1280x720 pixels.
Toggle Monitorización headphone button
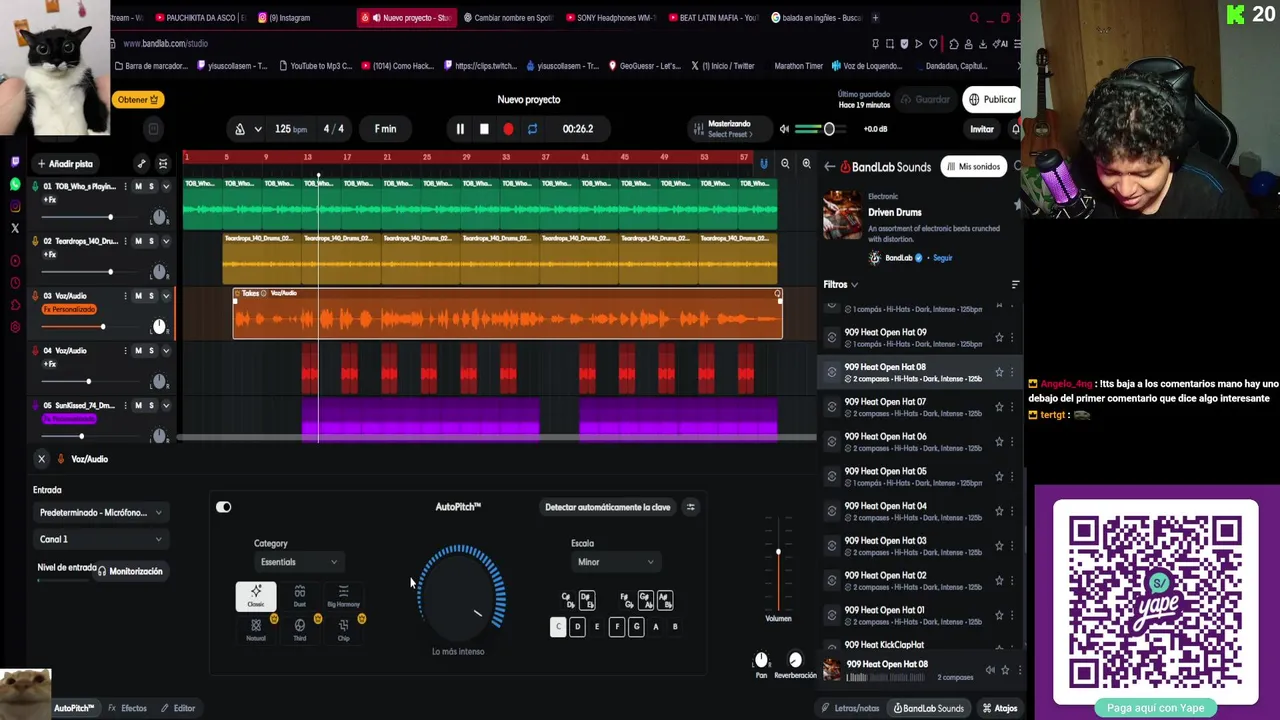point(130,571)
